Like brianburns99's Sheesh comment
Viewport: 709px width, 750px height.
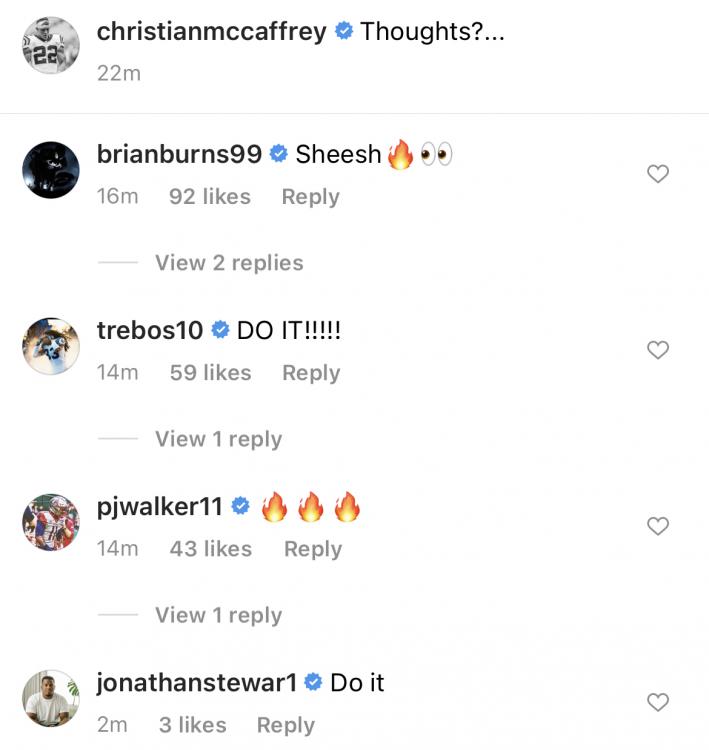(657, 174)
